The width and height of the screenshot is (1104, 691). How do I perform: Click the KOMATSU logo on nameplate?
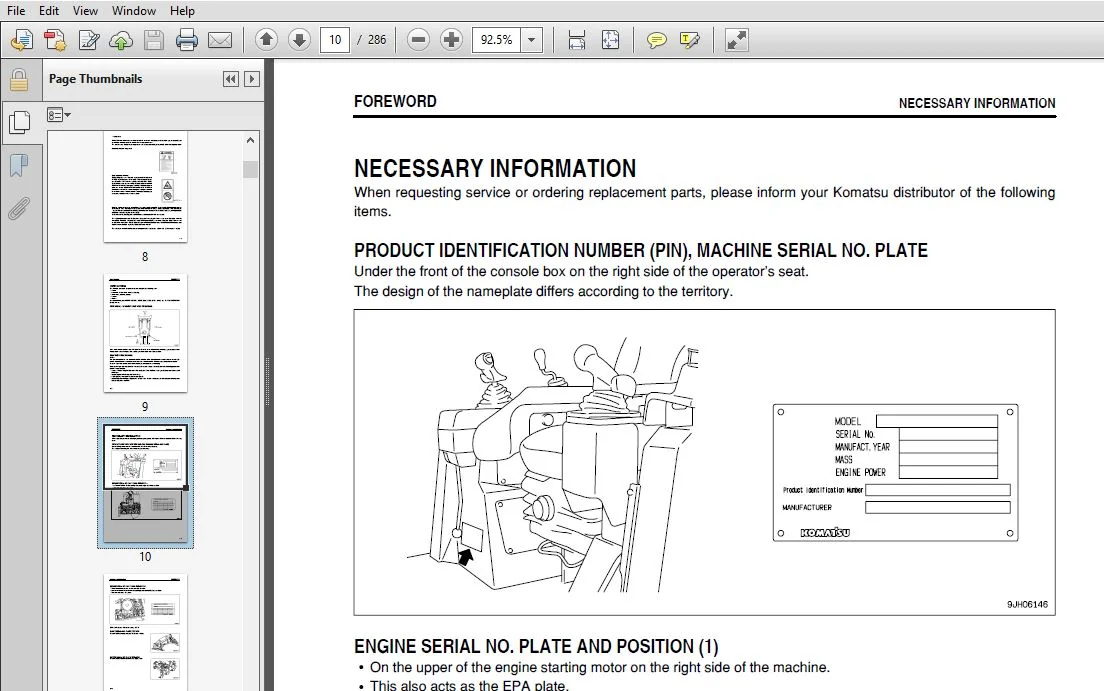(824, 533)
